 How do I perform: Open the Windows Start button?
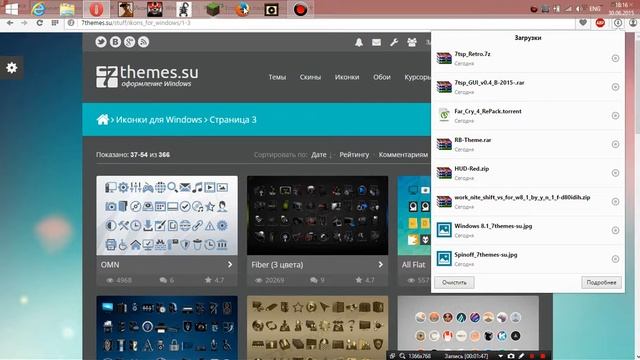[11, 9]
